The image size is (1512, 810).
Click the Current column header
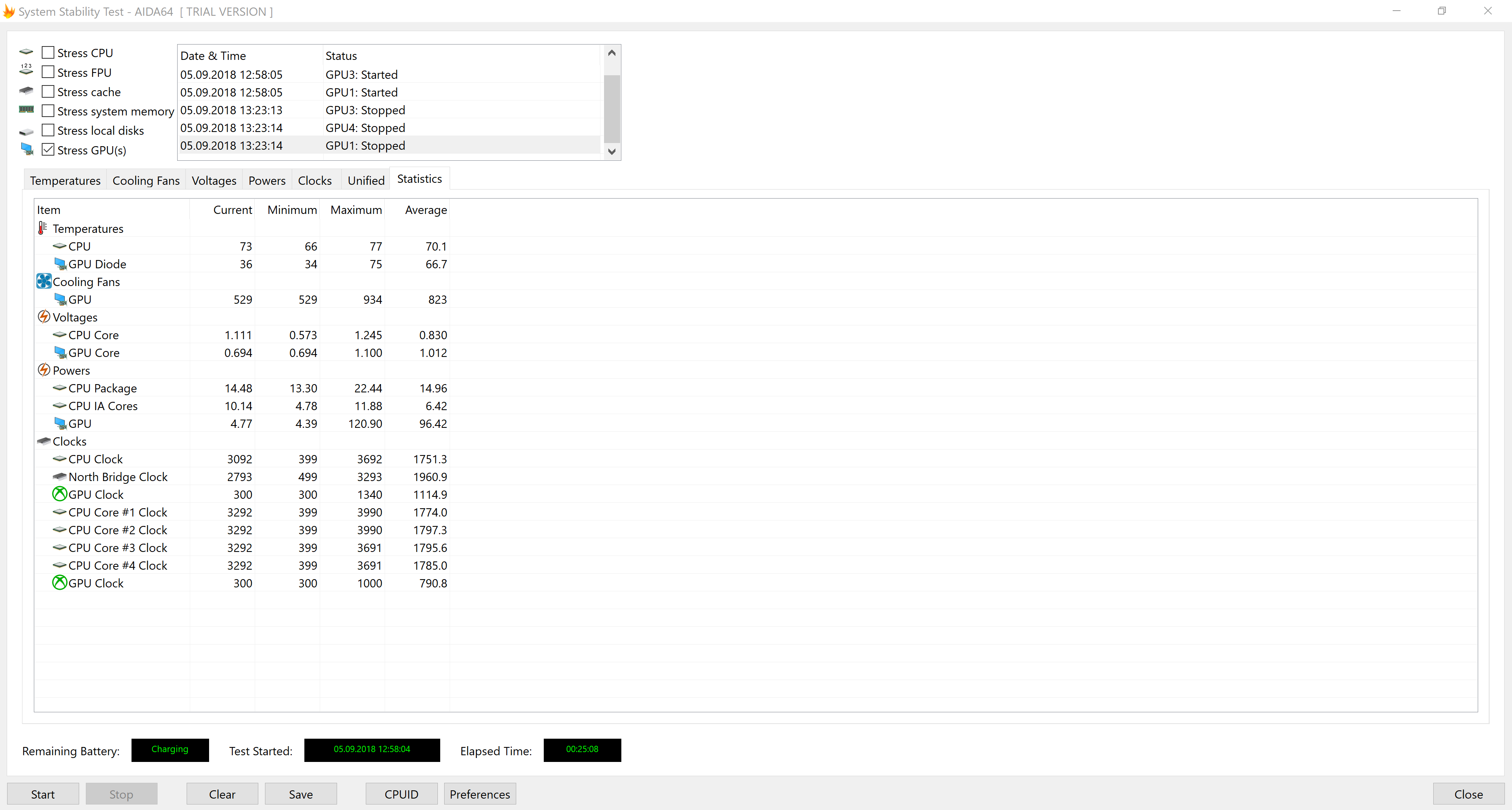[222, 210]
